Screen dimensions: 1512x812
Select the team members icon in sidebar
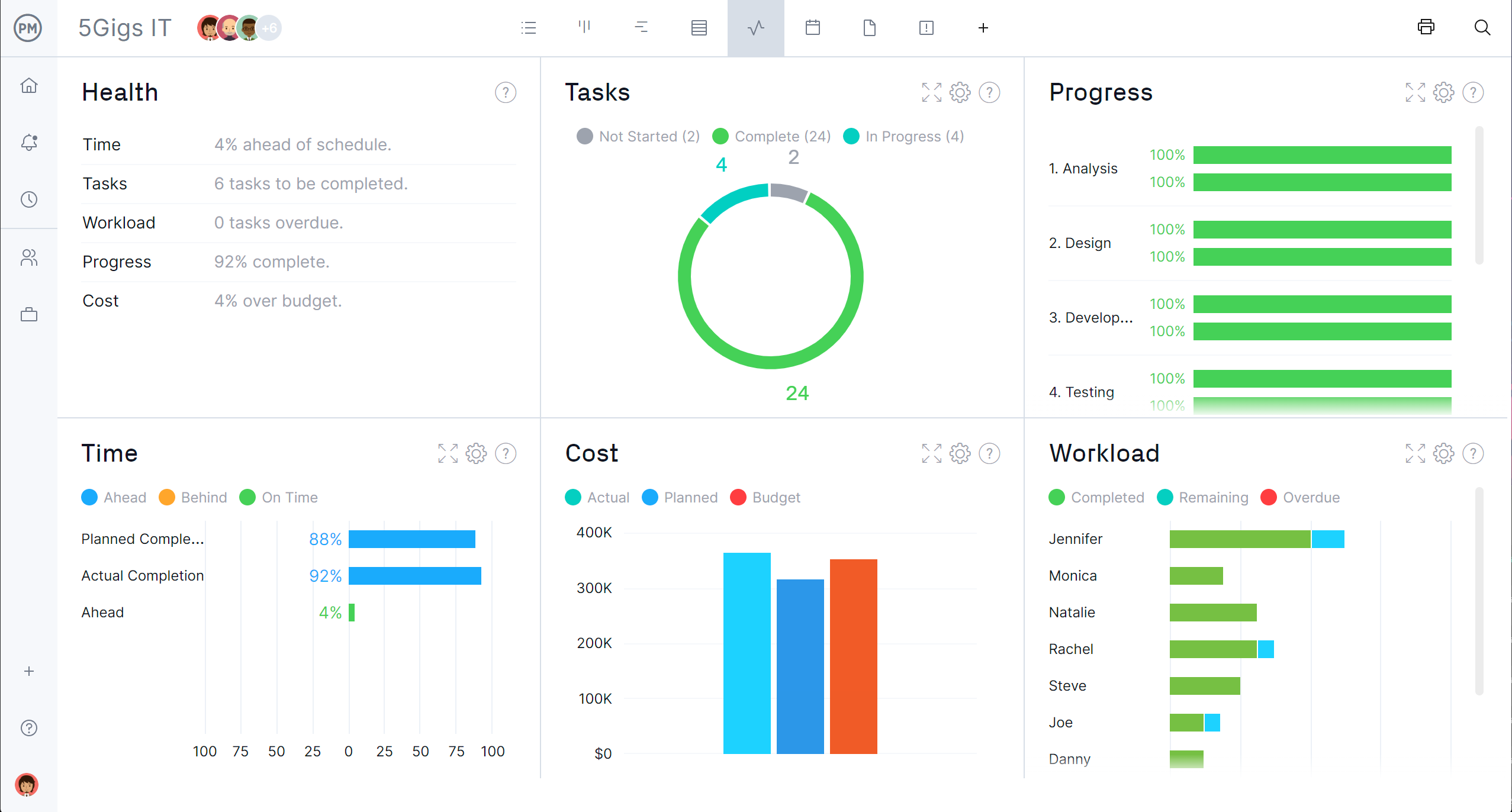[30, 257]
